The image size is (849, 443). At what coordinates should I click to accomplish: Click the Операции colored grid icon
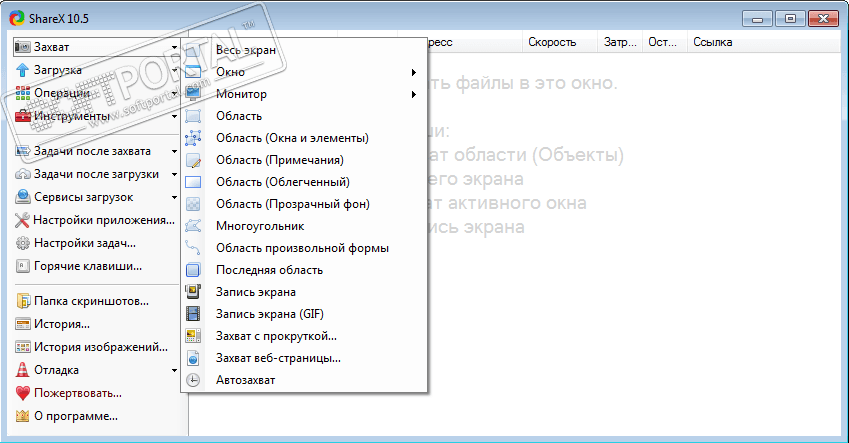coord(23,93)
